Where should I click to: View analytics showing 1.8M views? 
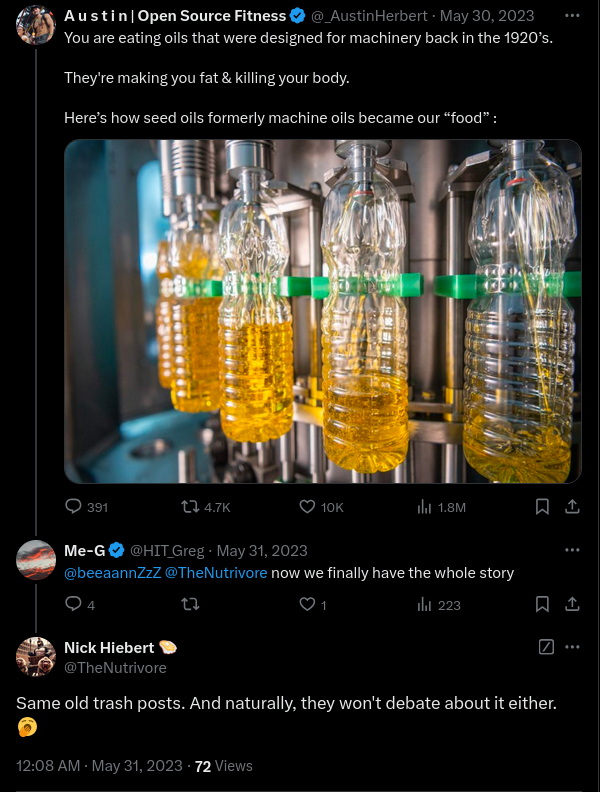424,507
